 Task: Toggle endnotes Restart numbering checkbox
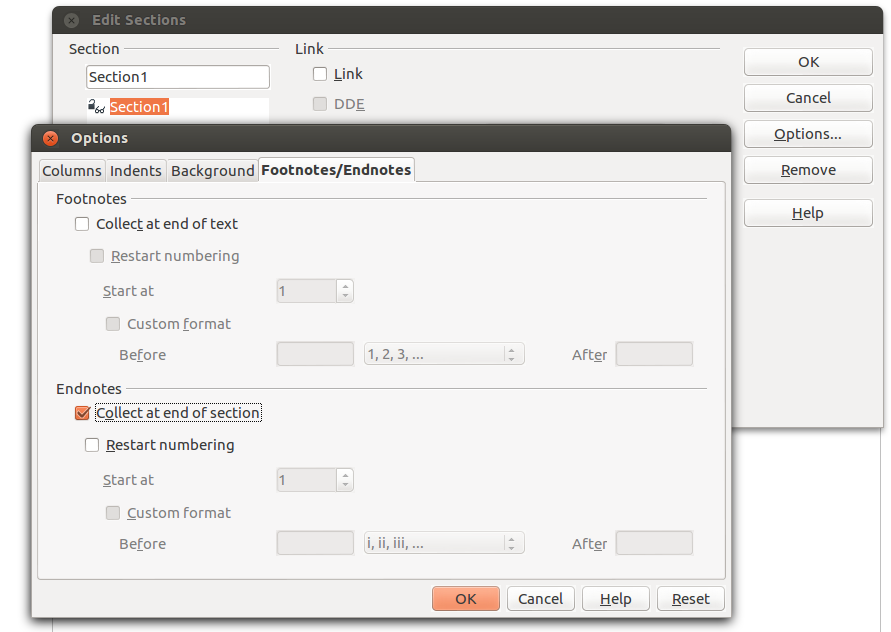93,445
